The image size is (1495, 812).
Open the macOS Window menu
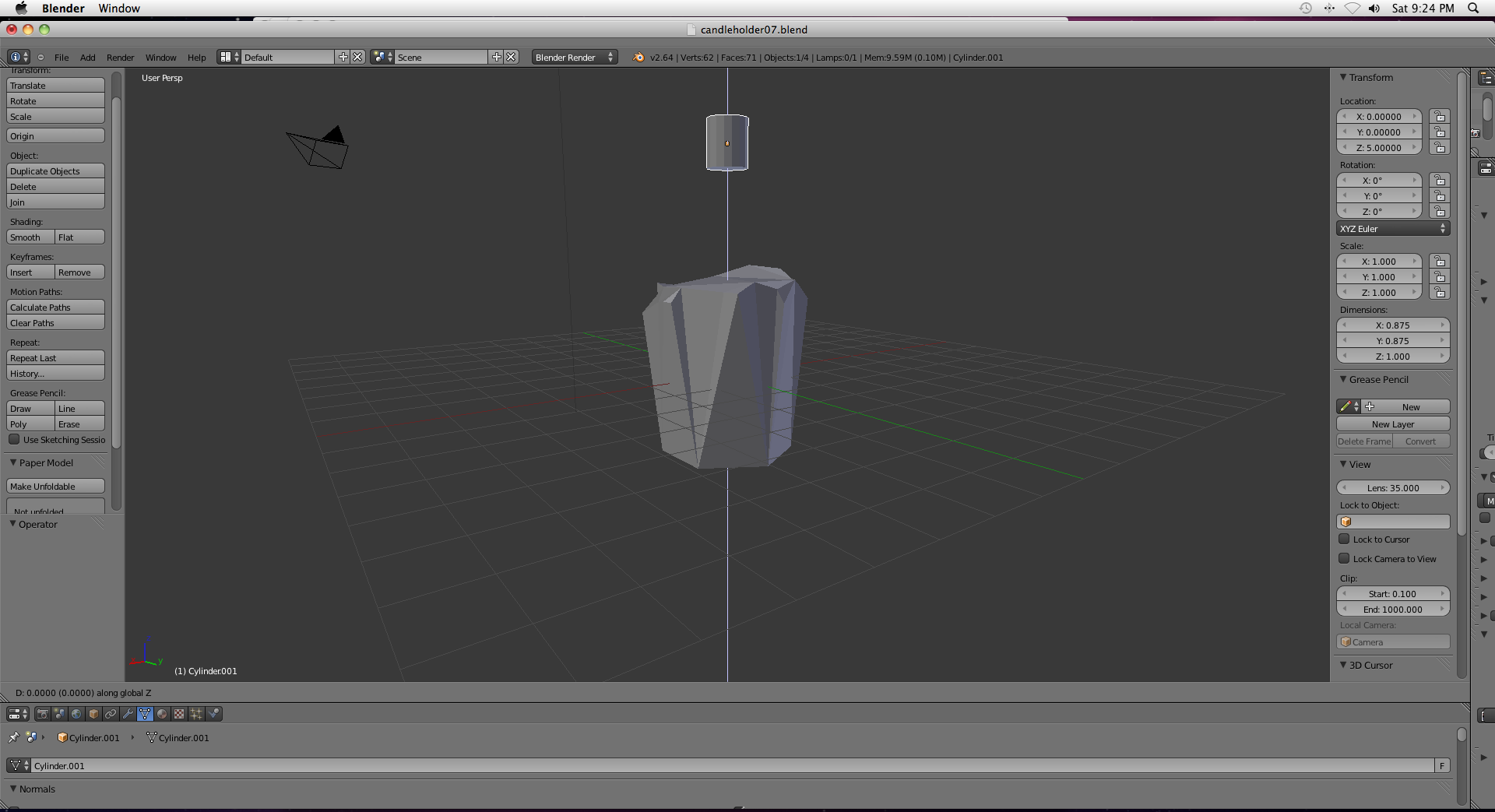tap(119, 9)
